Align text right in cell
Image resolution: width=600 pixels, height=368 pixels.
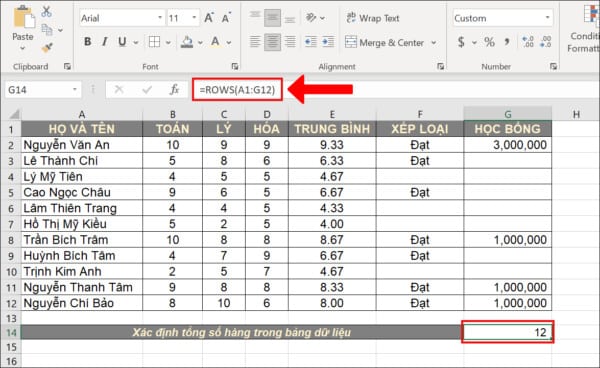point(290,42)
